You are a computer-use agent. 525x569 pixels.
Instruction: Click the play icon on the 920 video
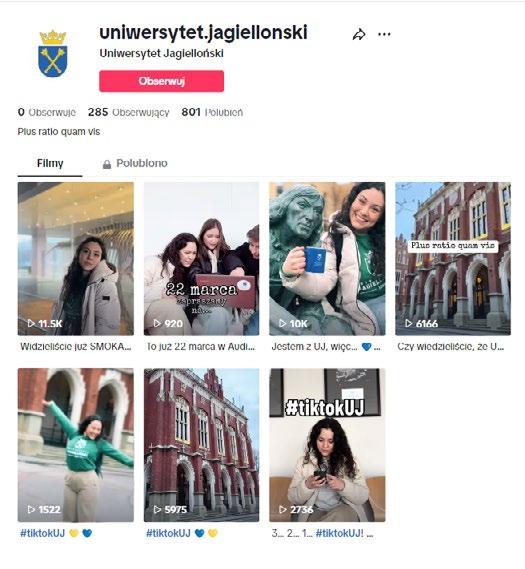157,323
